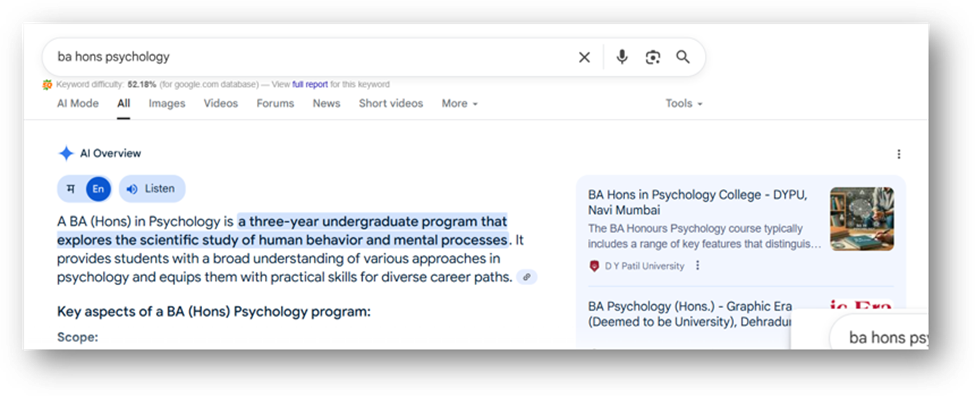Image resolution: width=975 pixels, height=396 pixels.
Task: Open the Tools dropdown
Action: coord(683,104)
